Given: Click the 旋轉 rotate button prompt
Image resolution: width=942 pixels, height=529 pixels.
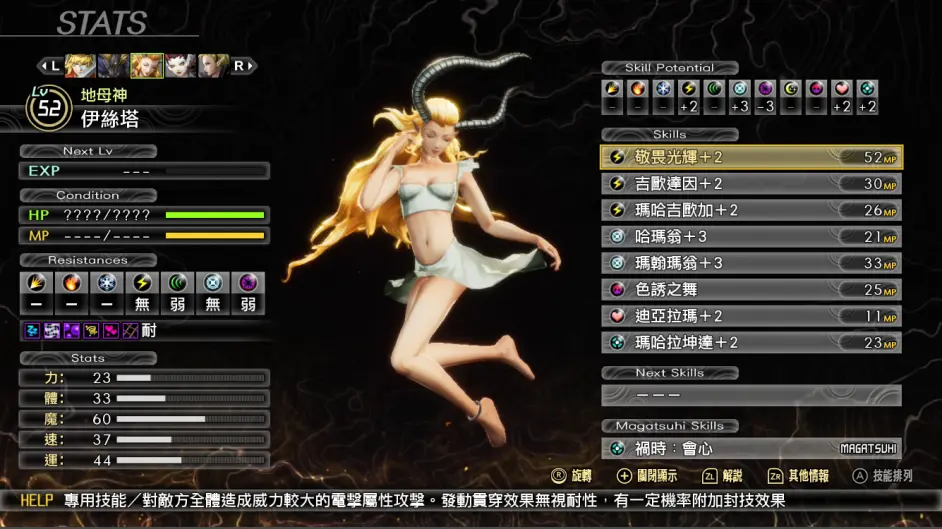Looking at the screenshot, I should point(571,476).
